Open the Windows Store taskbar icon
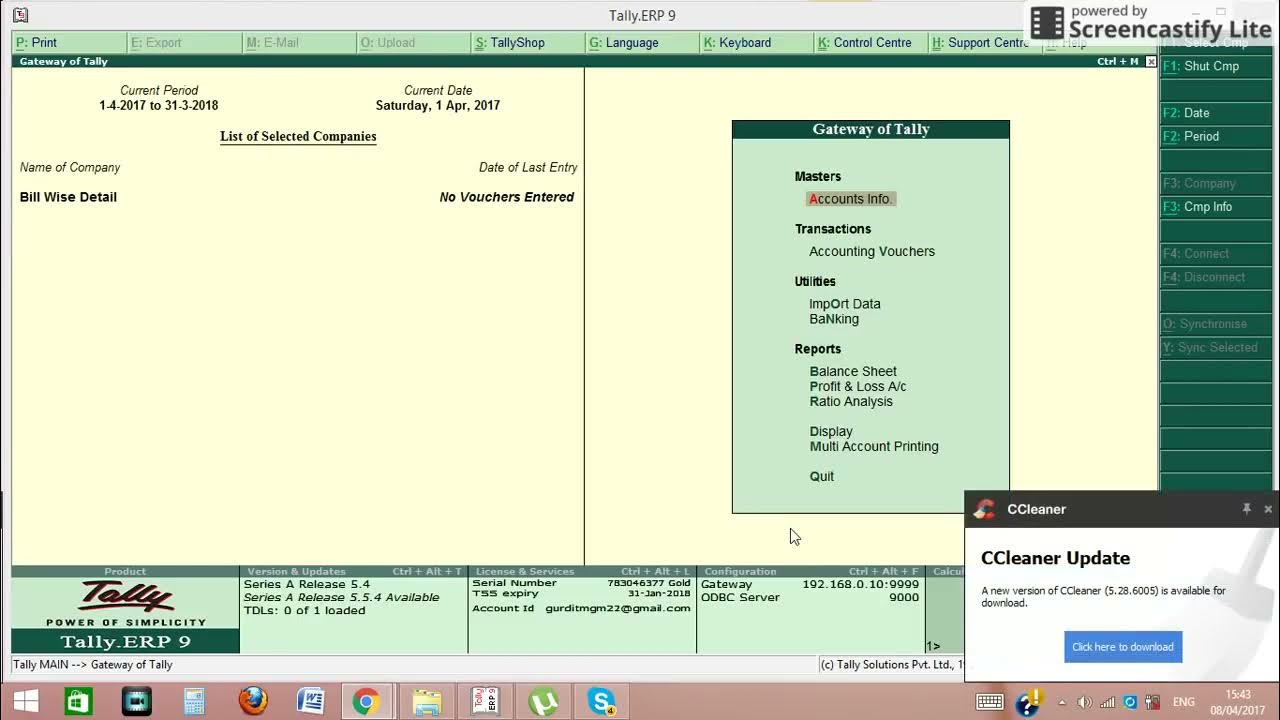Screen dimensions: 1280x720 point(79,702)
